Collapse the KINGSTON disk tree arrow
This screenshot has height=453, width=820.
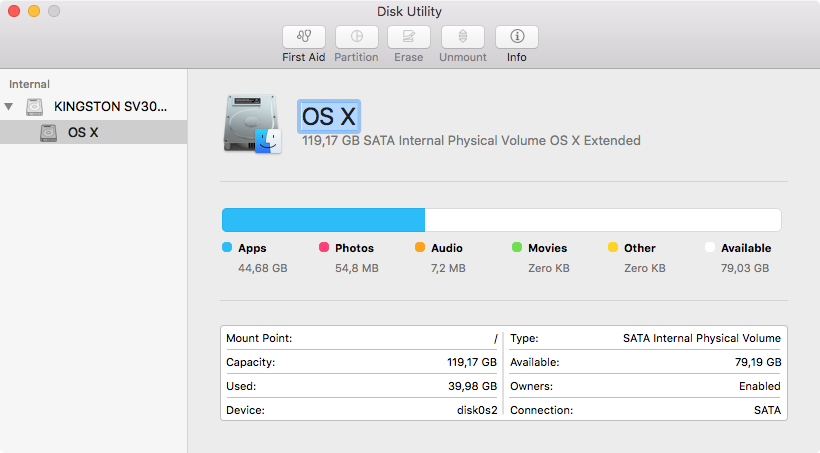(x=8, y=107)
